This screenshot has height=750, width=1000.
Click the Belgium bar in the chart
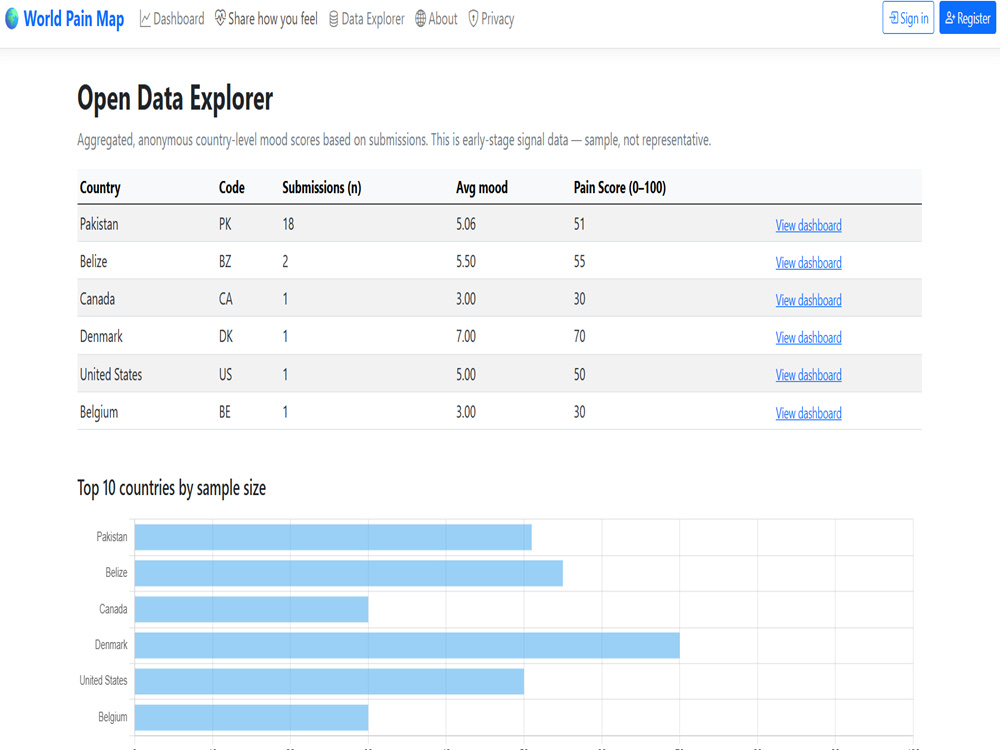click(251, 717)
